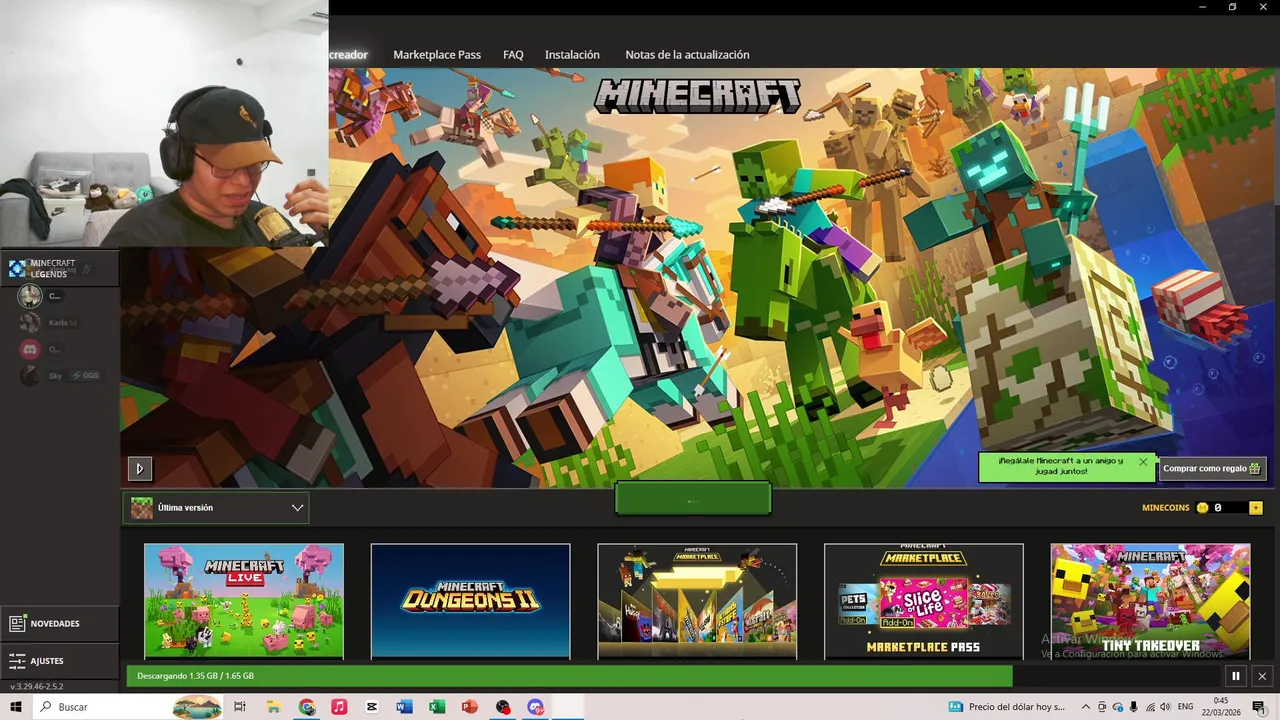
Task: Open the network Wi-Fi tray icon
Action: [1150, 707]
